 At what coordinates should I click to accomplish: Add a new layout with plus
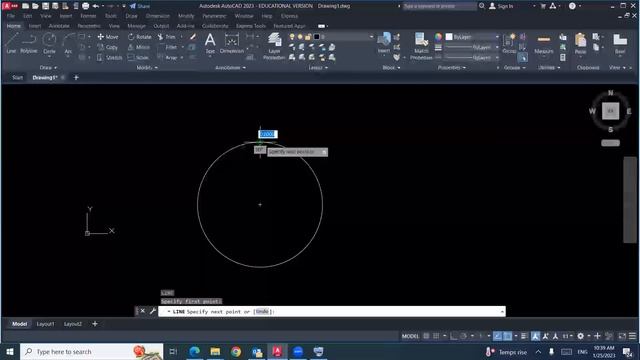[95, 324]
